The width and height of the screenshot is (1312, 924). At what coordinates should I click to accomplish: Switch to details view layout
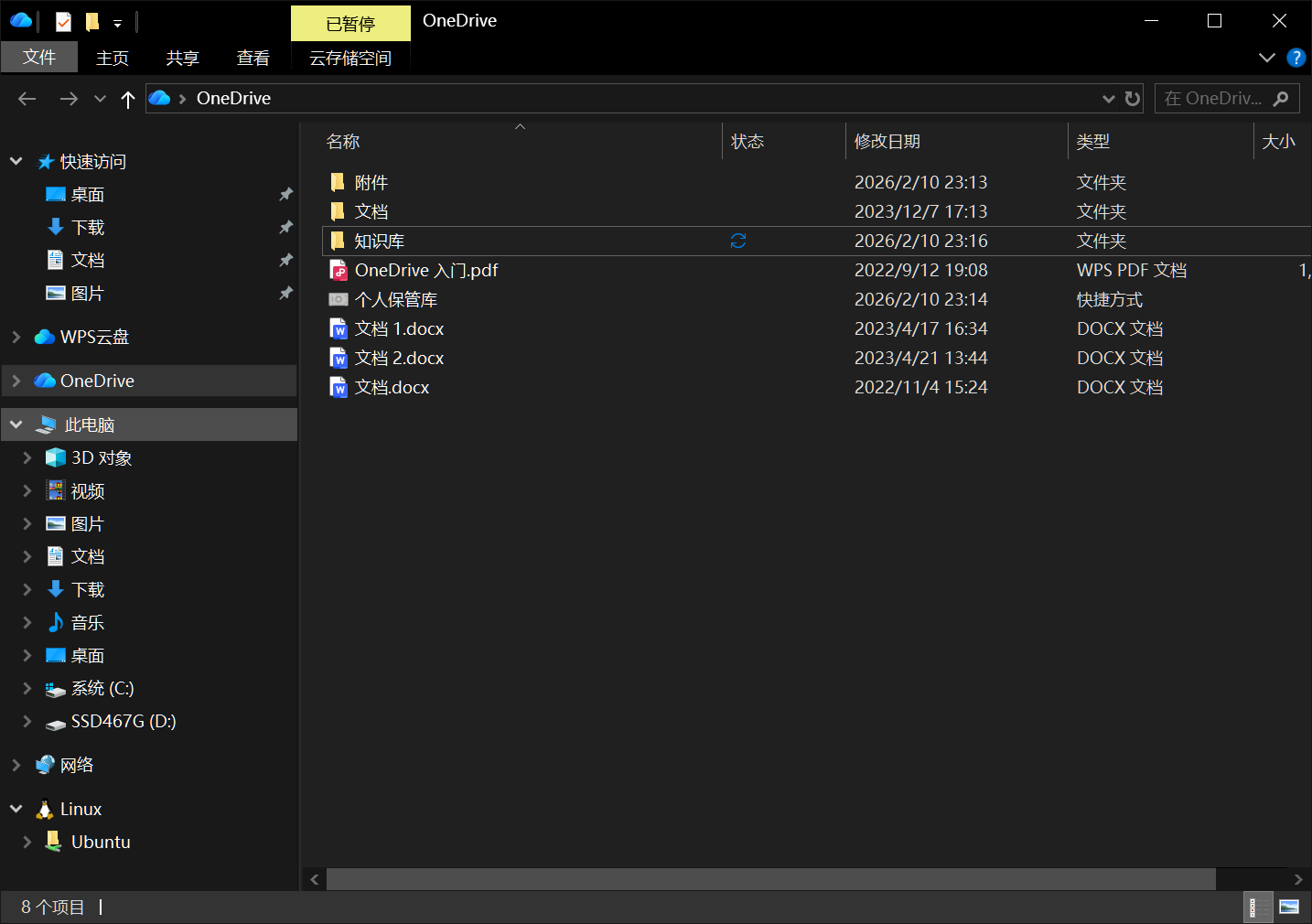coord(1259,907)
